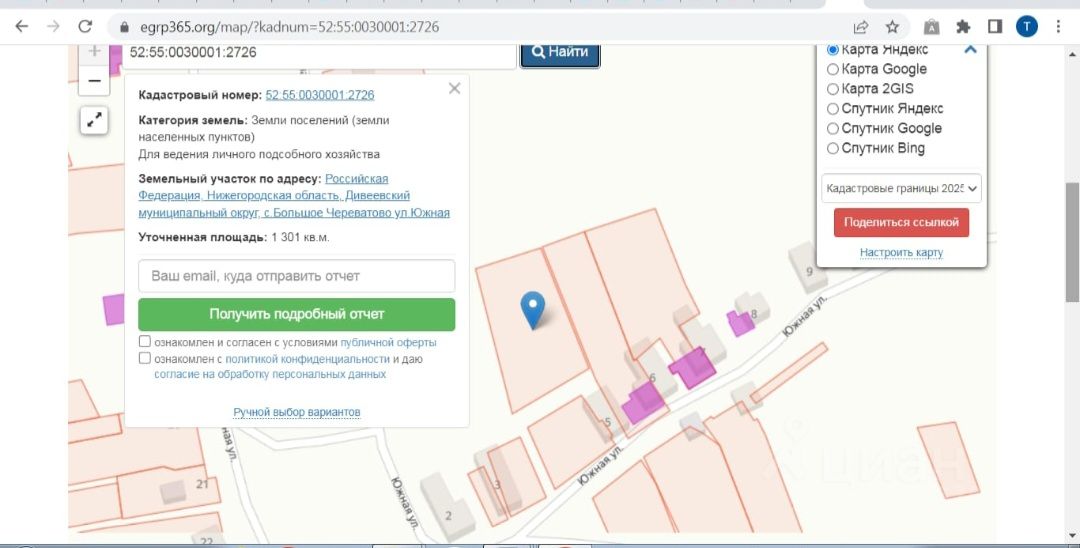Open the Ручной выбор вариантов link
The height and width of the screenshot is (548, 1080).
pyautogui.click(x=296, y=412)
